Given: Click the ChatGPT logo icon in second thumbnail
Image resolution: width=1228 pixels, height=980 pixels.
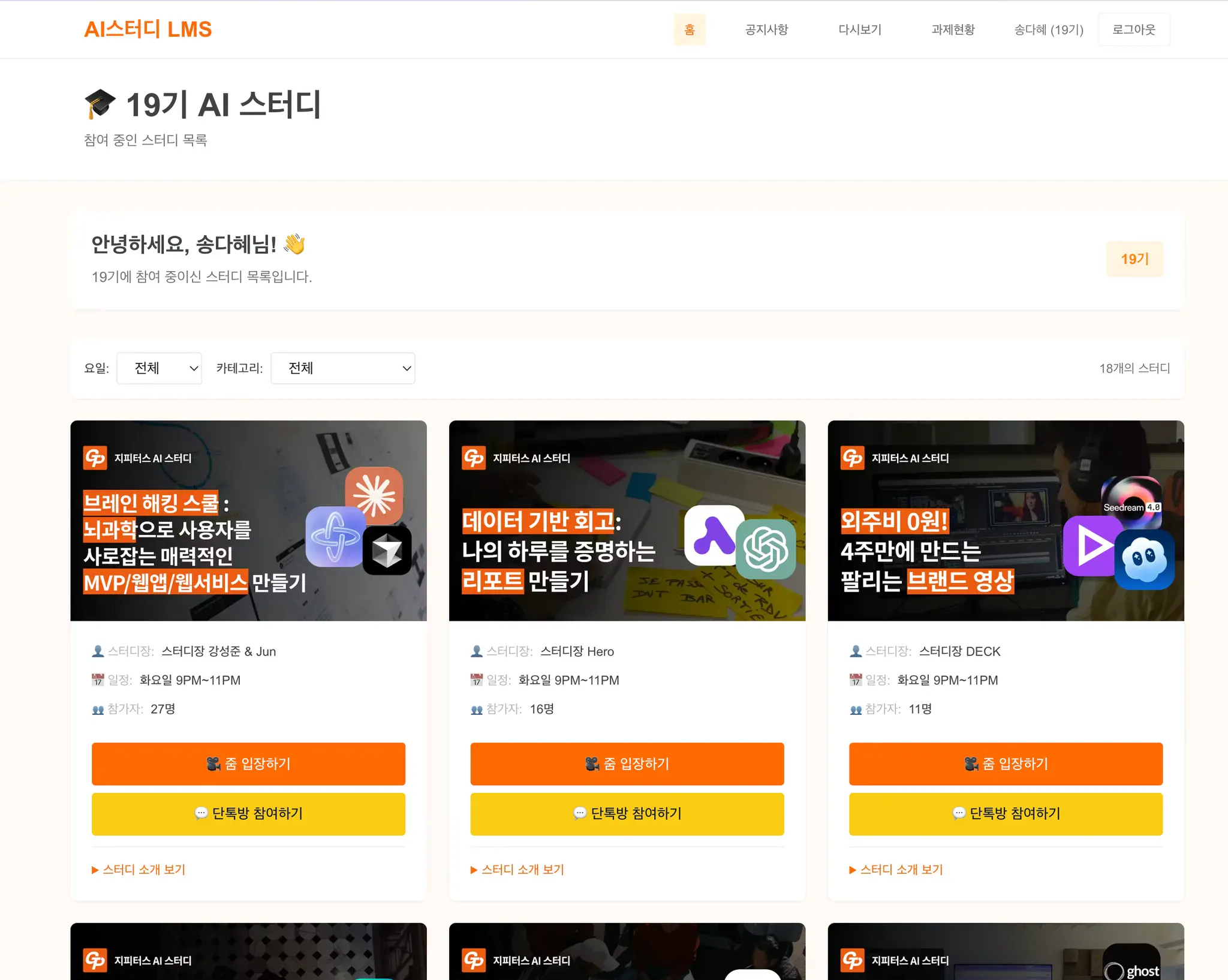Looking at the screenshot, I should coord(766,549).
